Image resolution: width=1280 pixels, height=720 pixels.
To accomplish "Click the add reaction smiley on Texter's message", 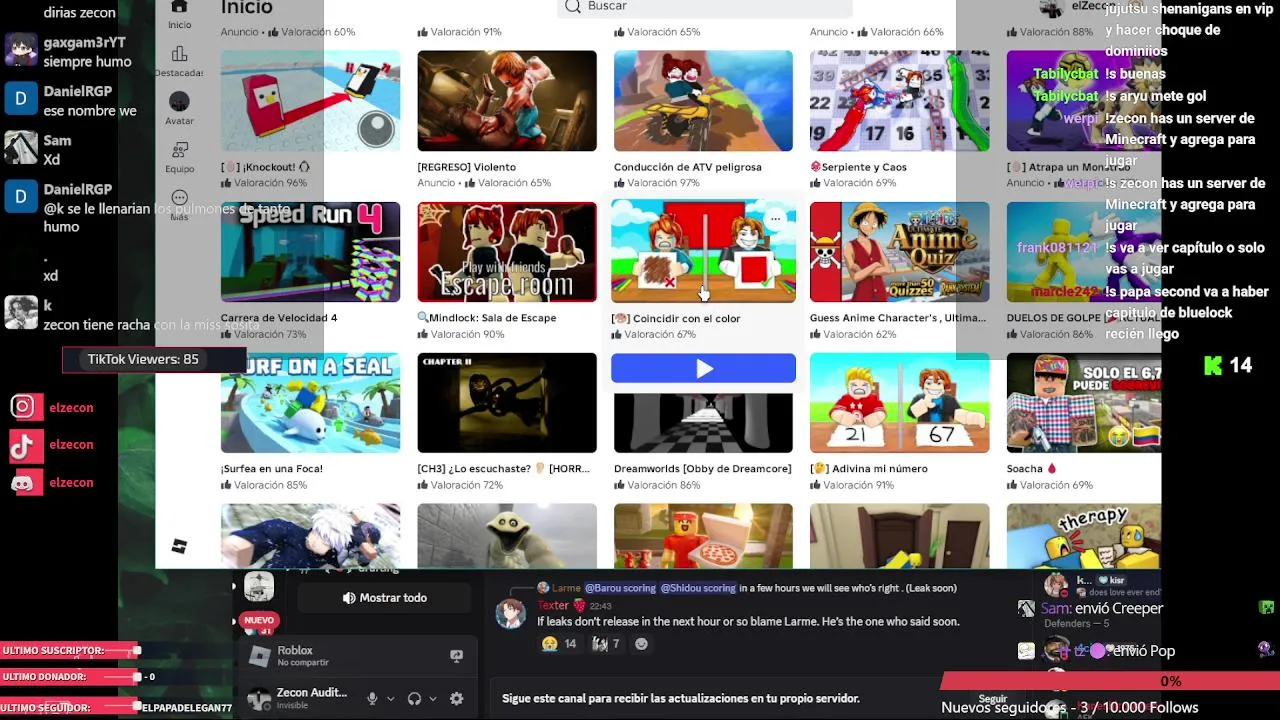I will 642,644.
